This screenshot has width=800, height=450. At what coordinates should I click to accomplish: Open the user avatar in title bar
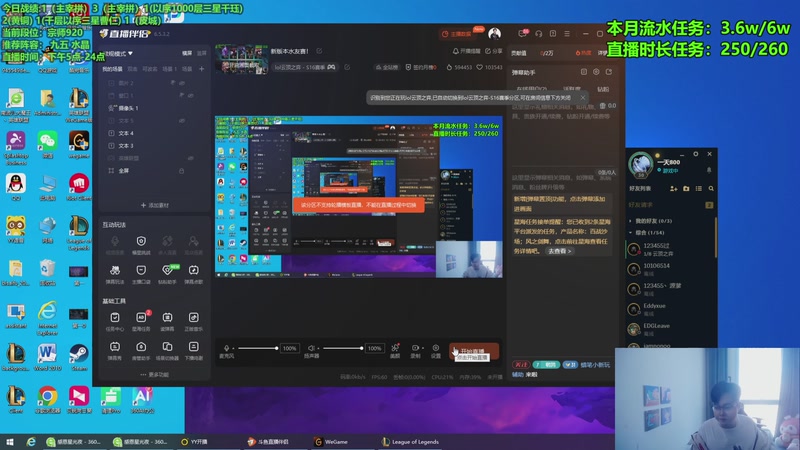click(494, 34)
